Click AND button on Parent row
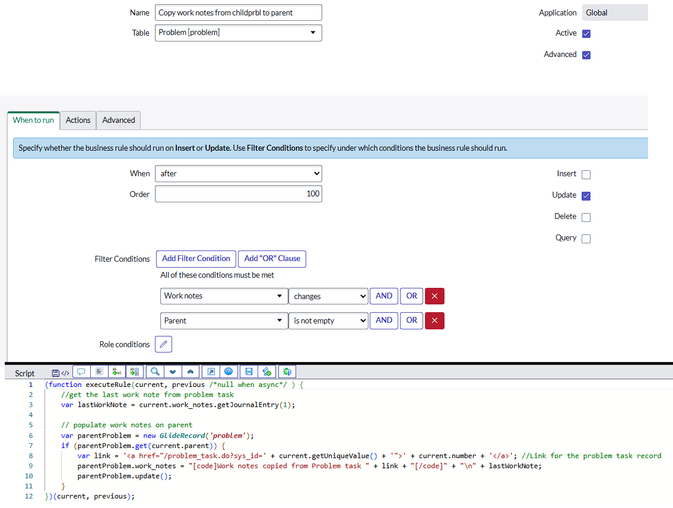The width and height of the screenshot is (673, 508). click(x=384, y=321)
